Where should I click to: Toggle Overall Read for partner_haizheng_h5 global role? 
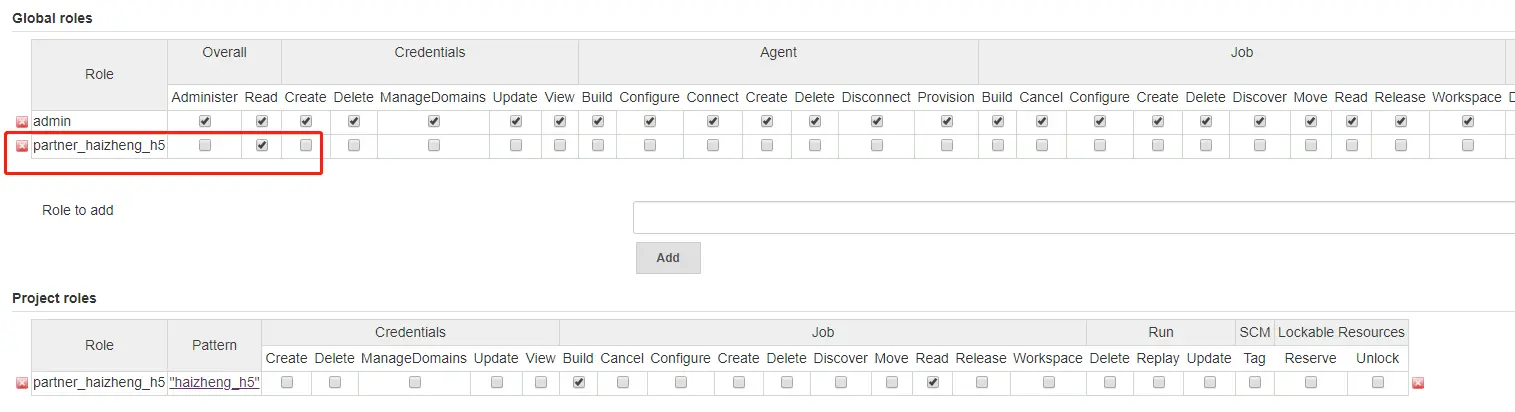[x=262, y=145]
